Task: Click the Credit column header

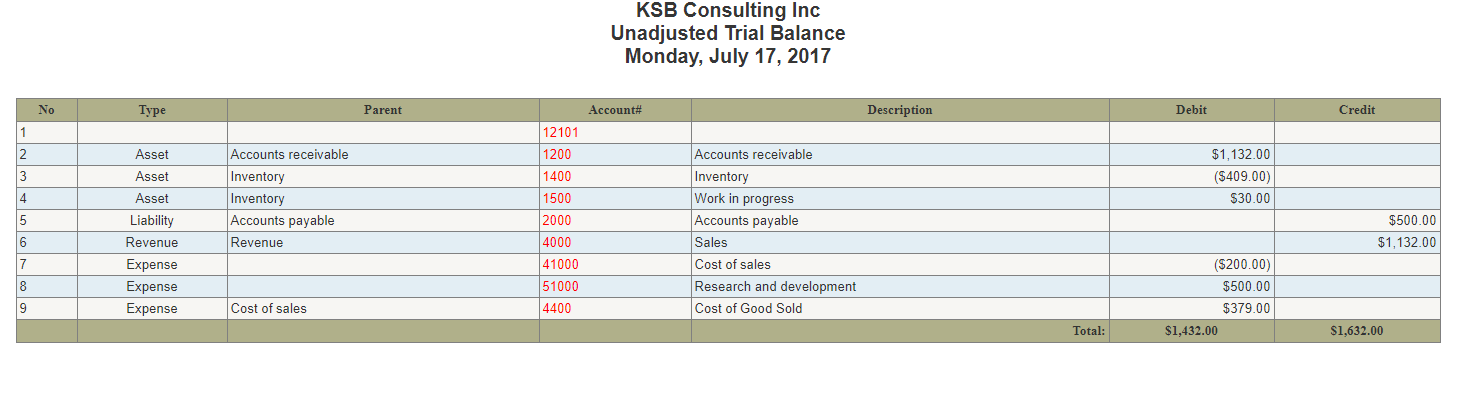Action: 1357,110
